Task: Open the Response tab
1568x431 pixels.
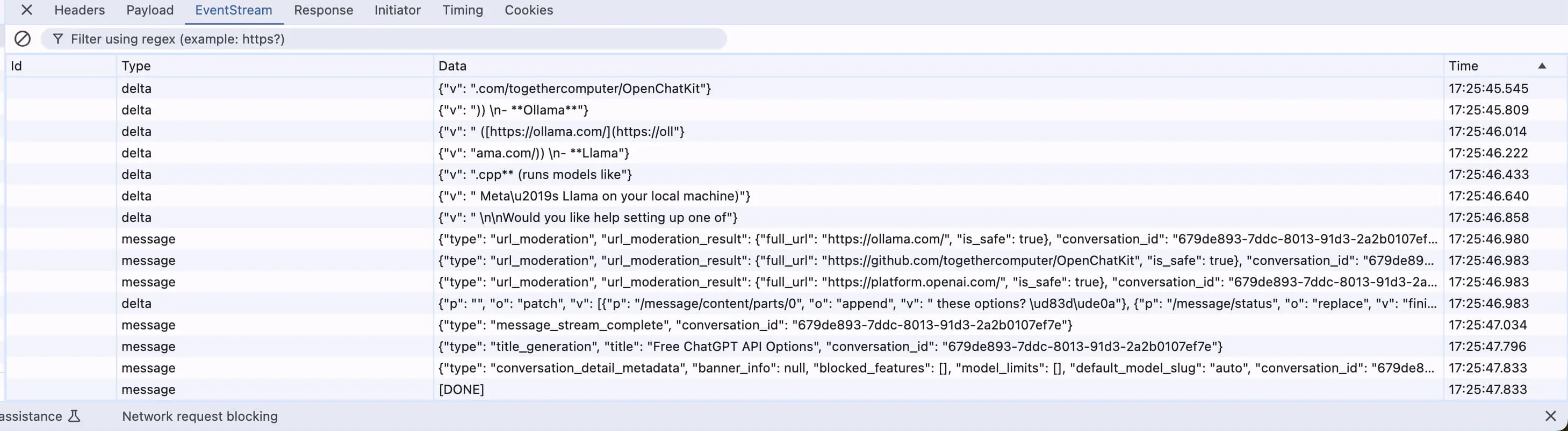Action: point(323,10)
